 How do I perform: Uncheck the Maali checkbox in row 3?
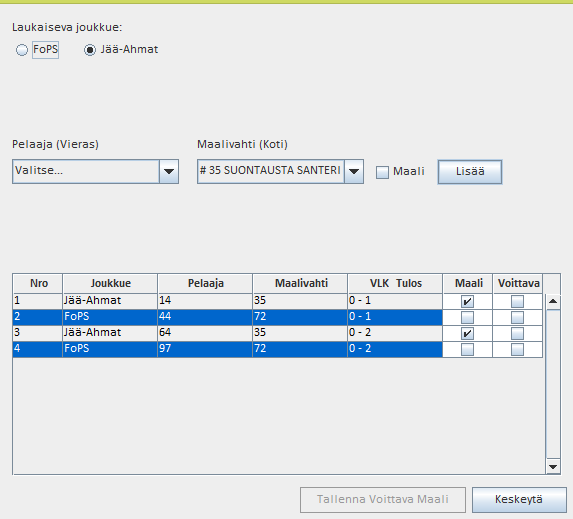pyautogui.click(x=467, y=333)
